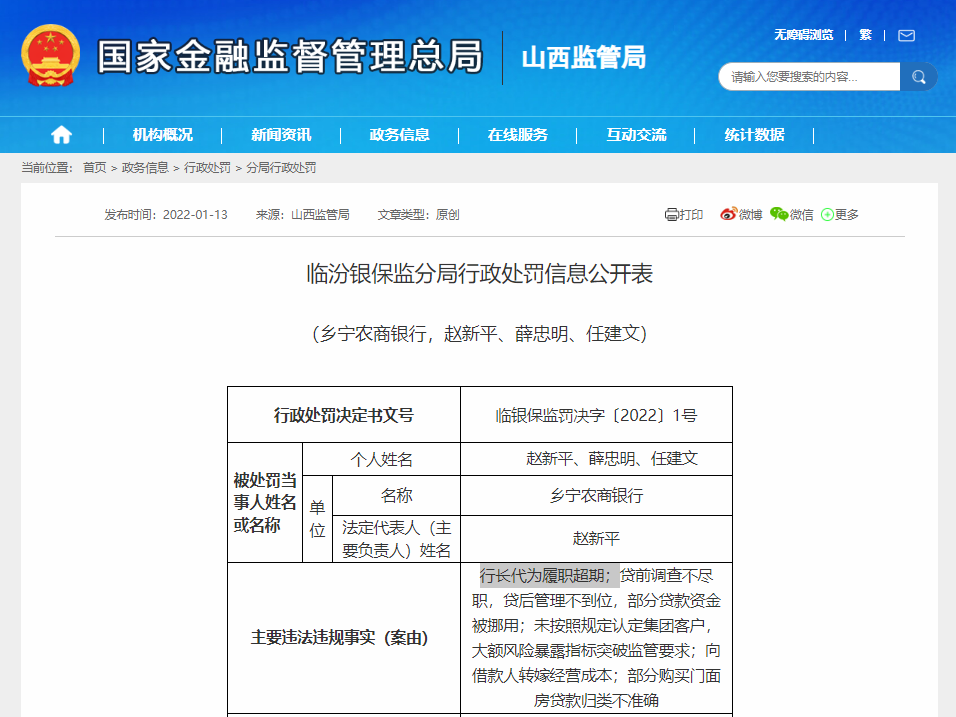Click the 打印 text link

coord(691,215)
